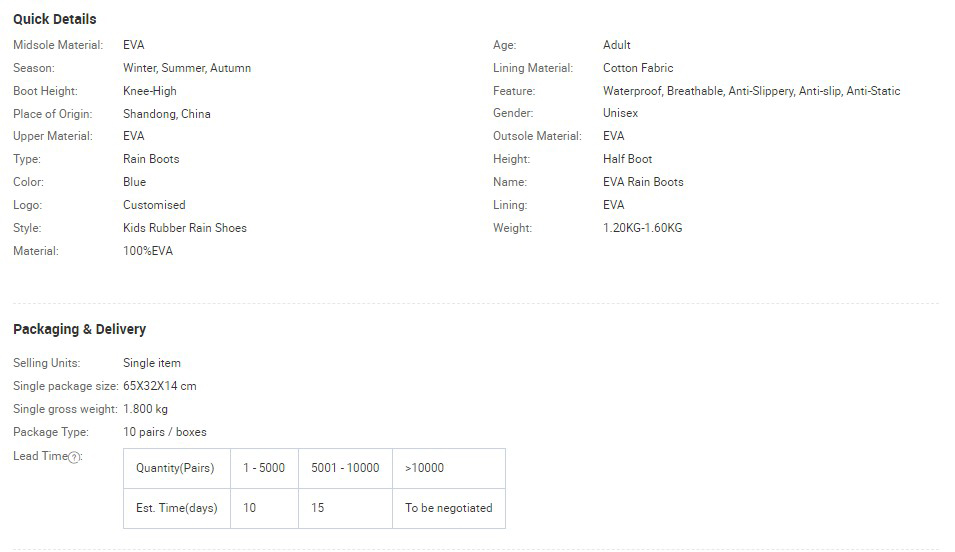This screenshot has width=955, height=552.
Task: Click the 1.20KG-1.60KG weight value
Action: pyautogui.click(x=642, y=228)
